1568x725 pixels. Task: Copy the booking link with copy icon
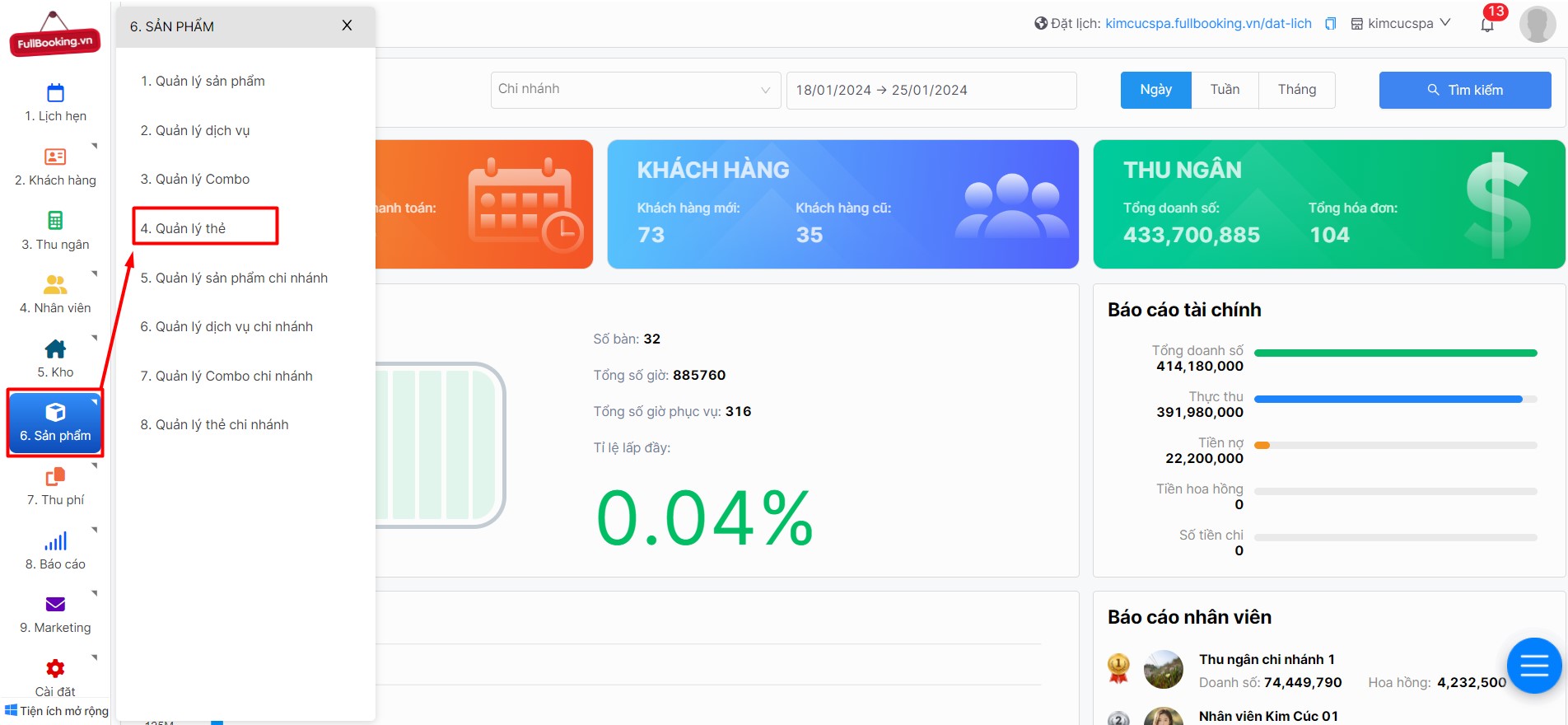(x=1330, y=24)
